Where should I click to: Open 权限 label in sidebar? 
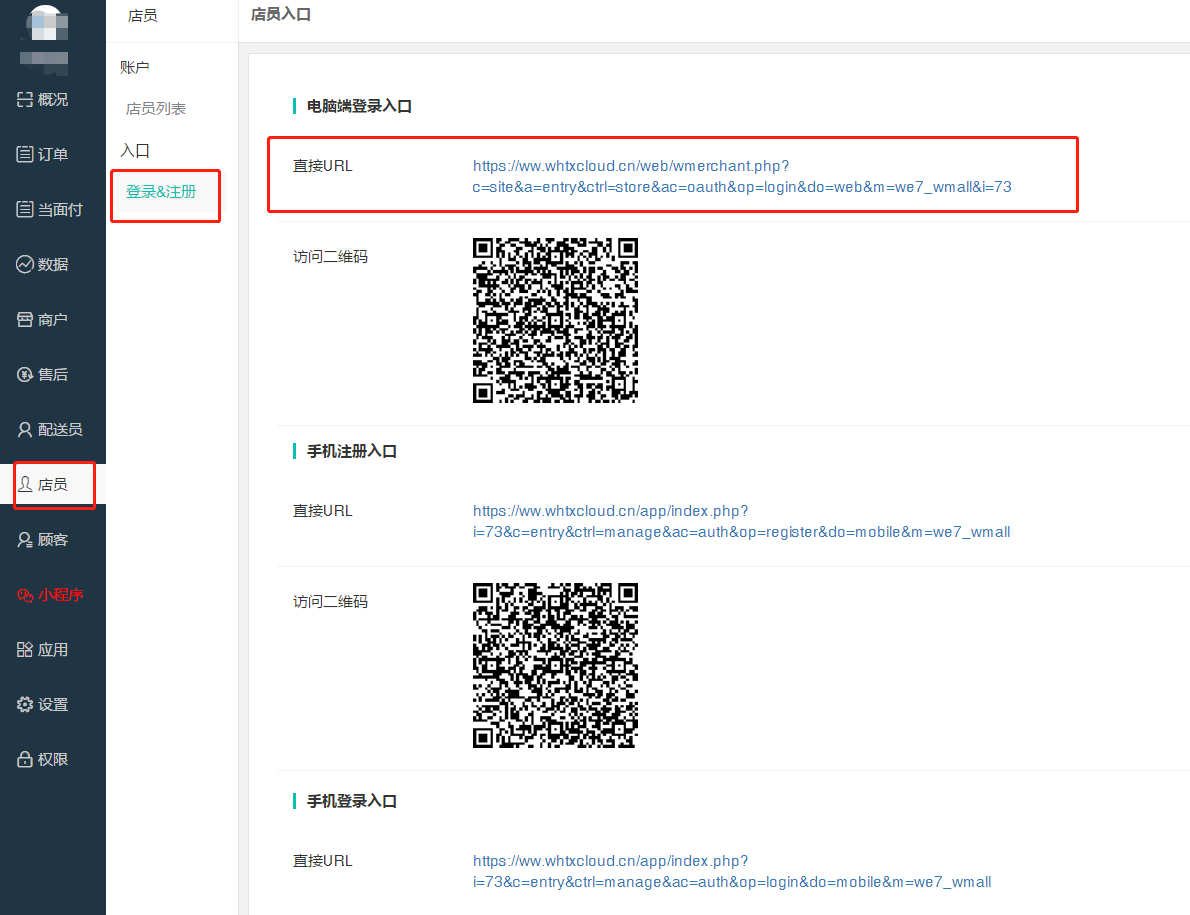(53, 759)
